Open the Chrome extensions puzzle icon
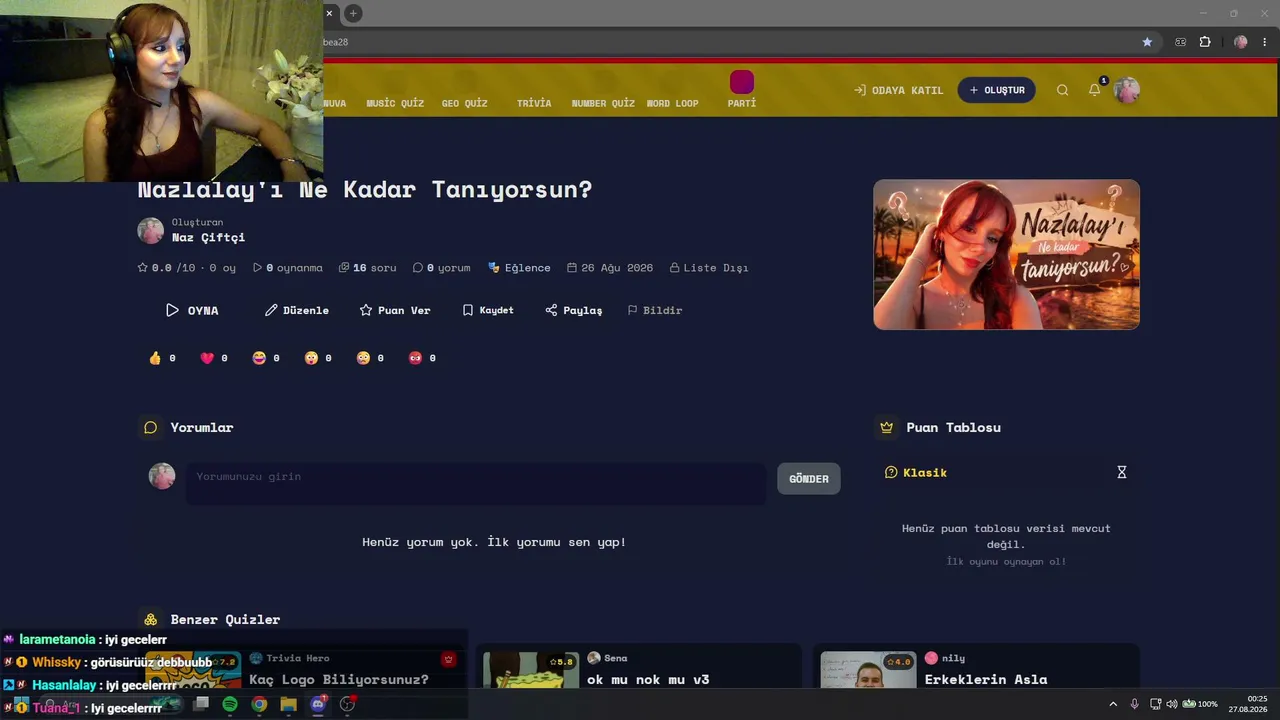 (x=1205, y=42)
